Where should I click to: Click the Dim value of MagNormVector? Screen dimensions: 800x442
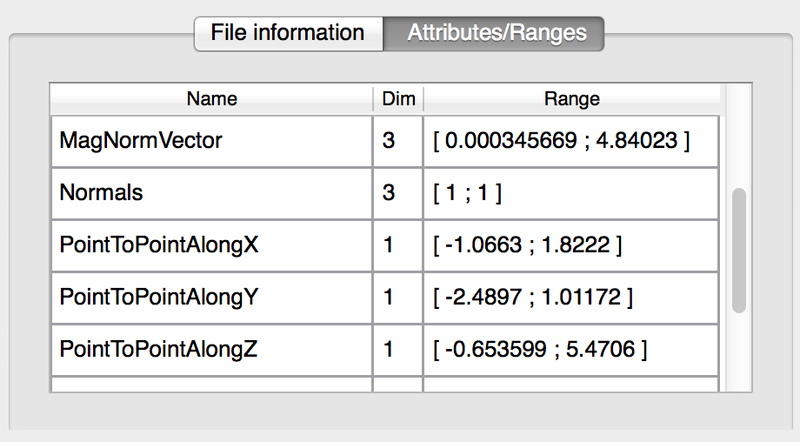tap(390, 141)
